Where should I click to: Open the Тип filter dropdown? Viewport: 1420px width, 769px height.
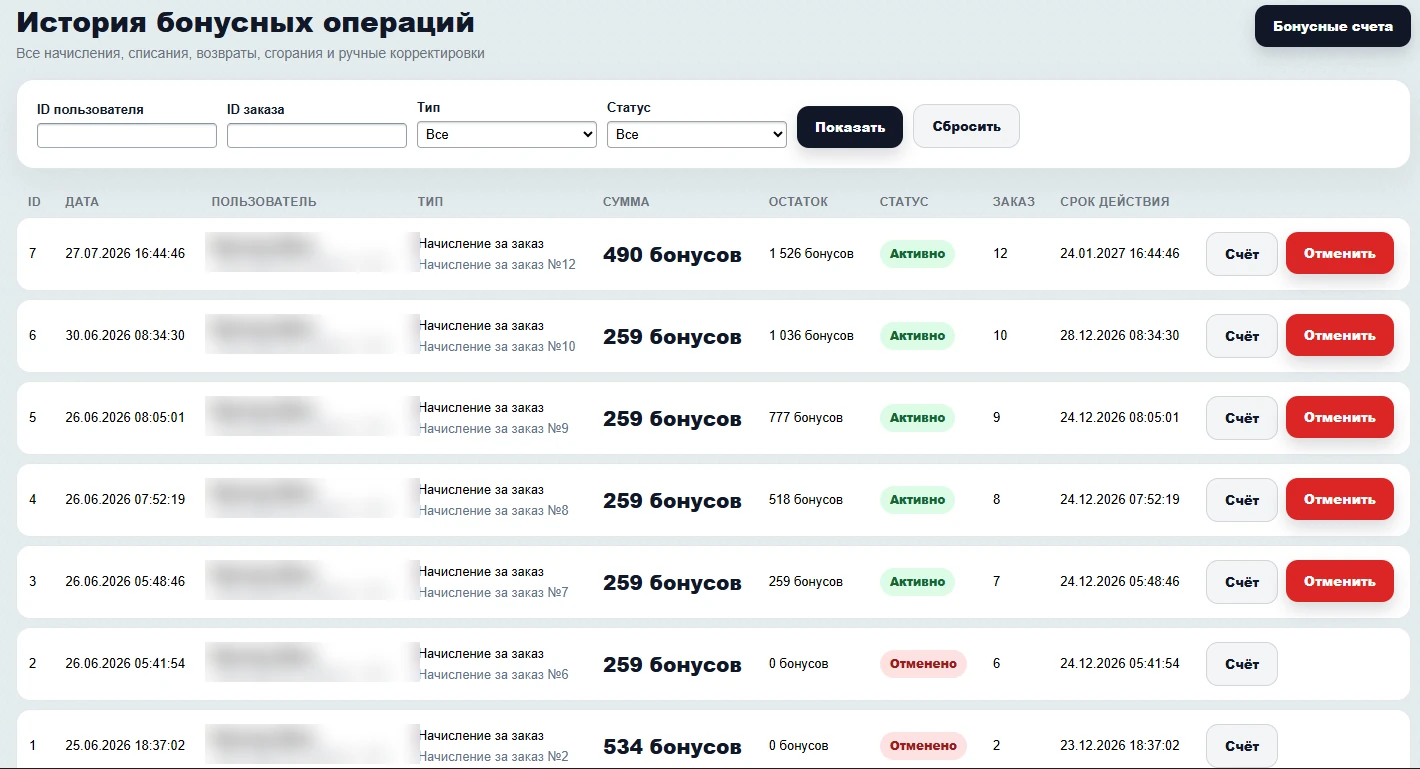tap(507, 134)
